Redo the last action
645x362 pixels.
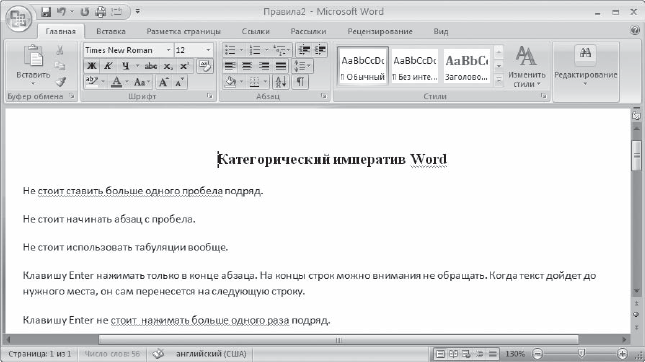point(85,12)
